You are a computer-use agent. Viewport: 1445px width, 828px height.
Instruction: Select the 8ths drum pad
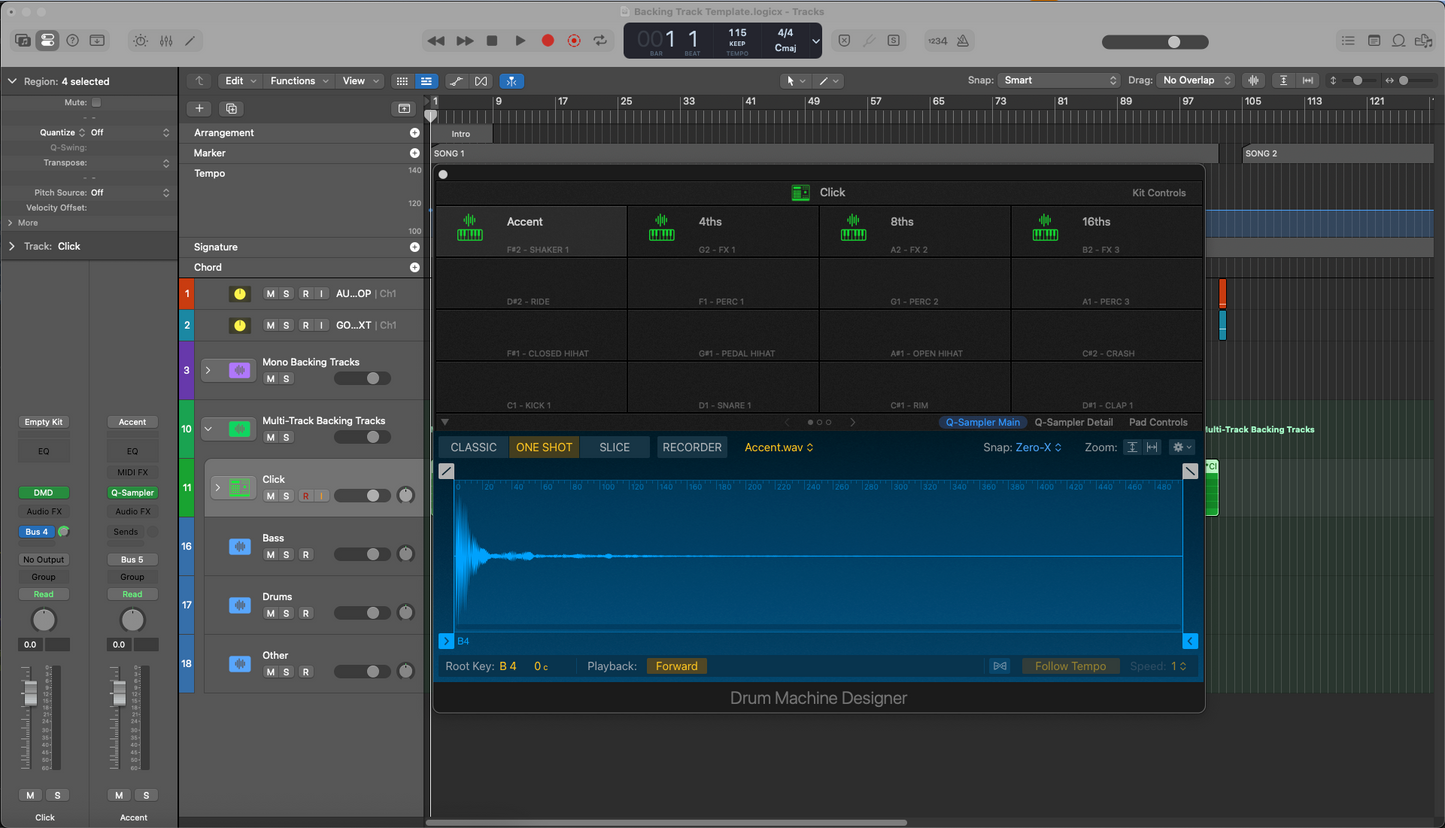click(x=914, y=231)
